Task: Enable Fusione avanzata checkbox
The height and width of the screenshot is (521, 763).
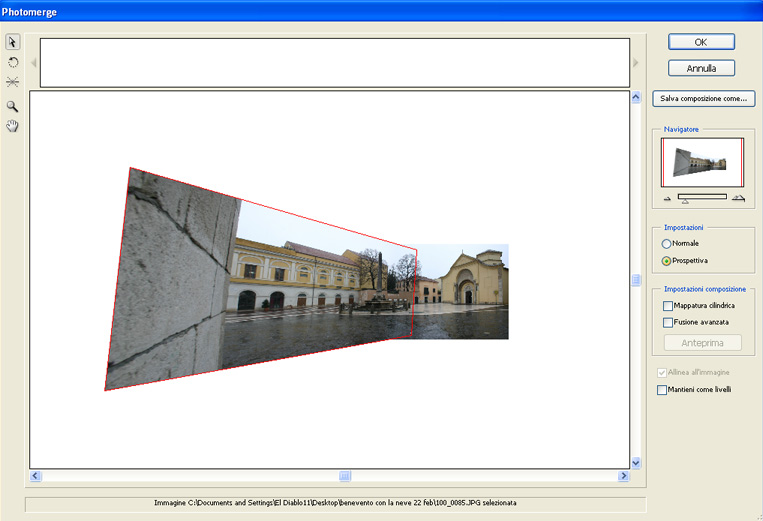Action: point(668,322)
